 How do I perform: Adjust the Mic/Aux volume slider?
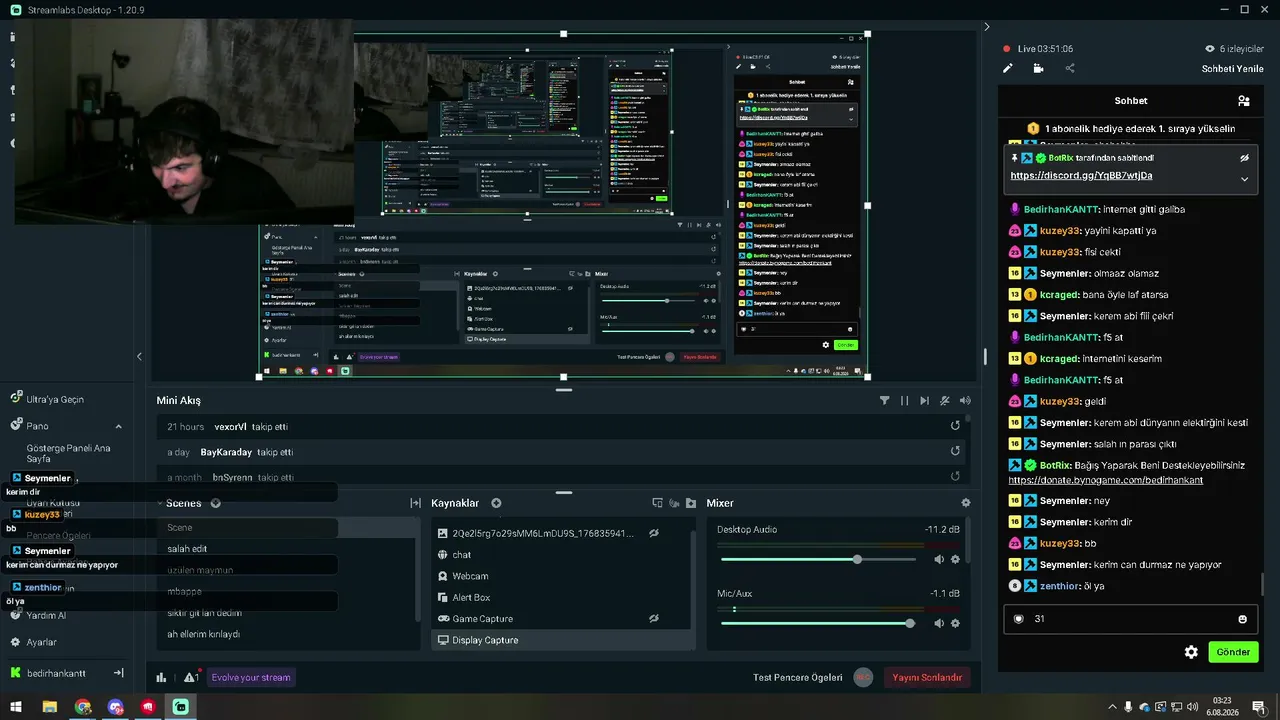(819, 623)
